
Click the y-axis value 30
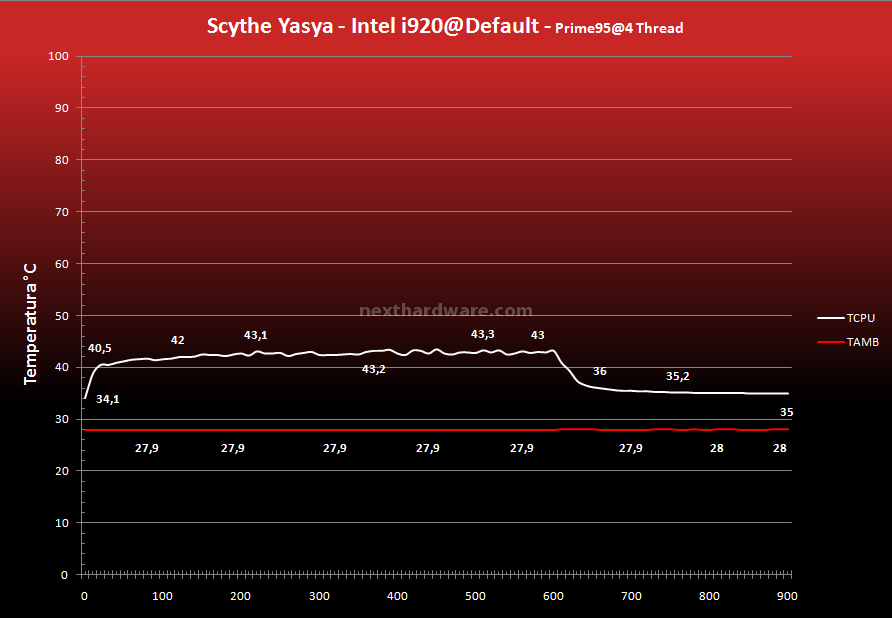click(x=62, y=419)
